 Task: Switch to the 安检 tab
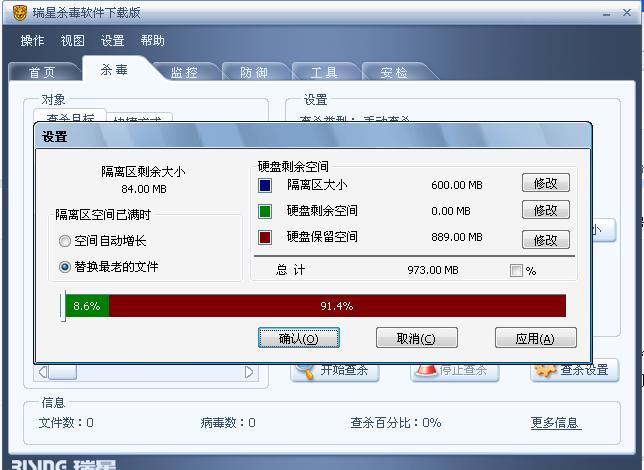[393, 72]
